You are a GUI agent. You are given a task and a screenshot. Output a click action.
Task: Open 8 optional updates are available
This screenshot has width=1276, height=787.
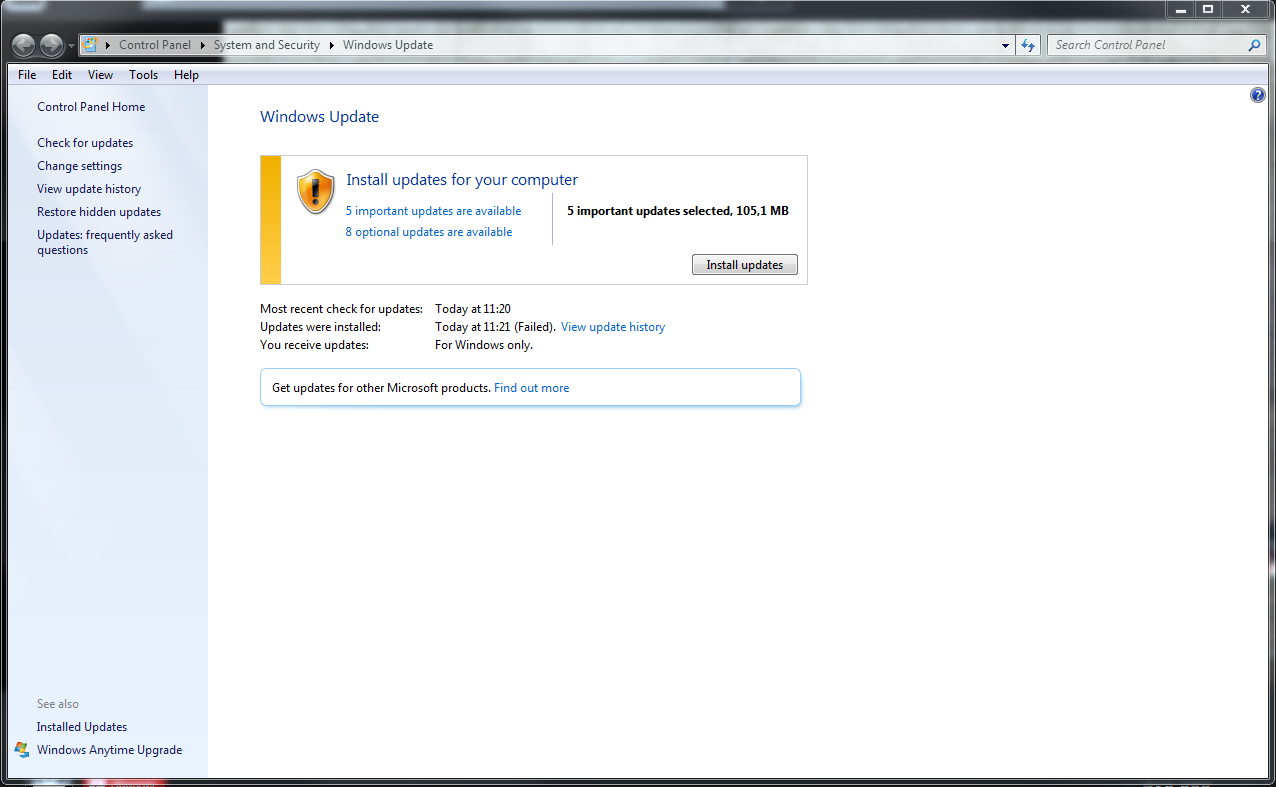429,232
